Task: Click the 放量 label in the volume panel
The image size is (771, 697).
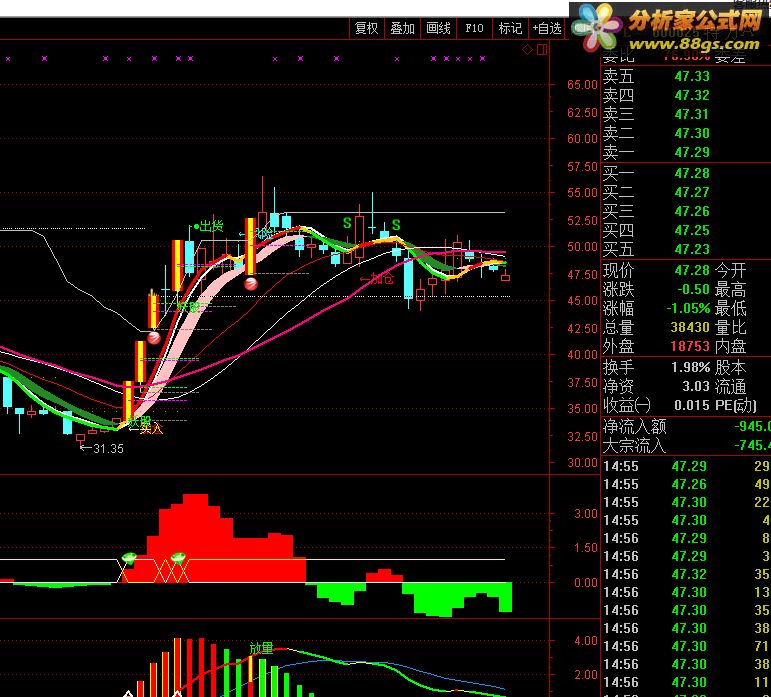Action: [x=261, y=648]
